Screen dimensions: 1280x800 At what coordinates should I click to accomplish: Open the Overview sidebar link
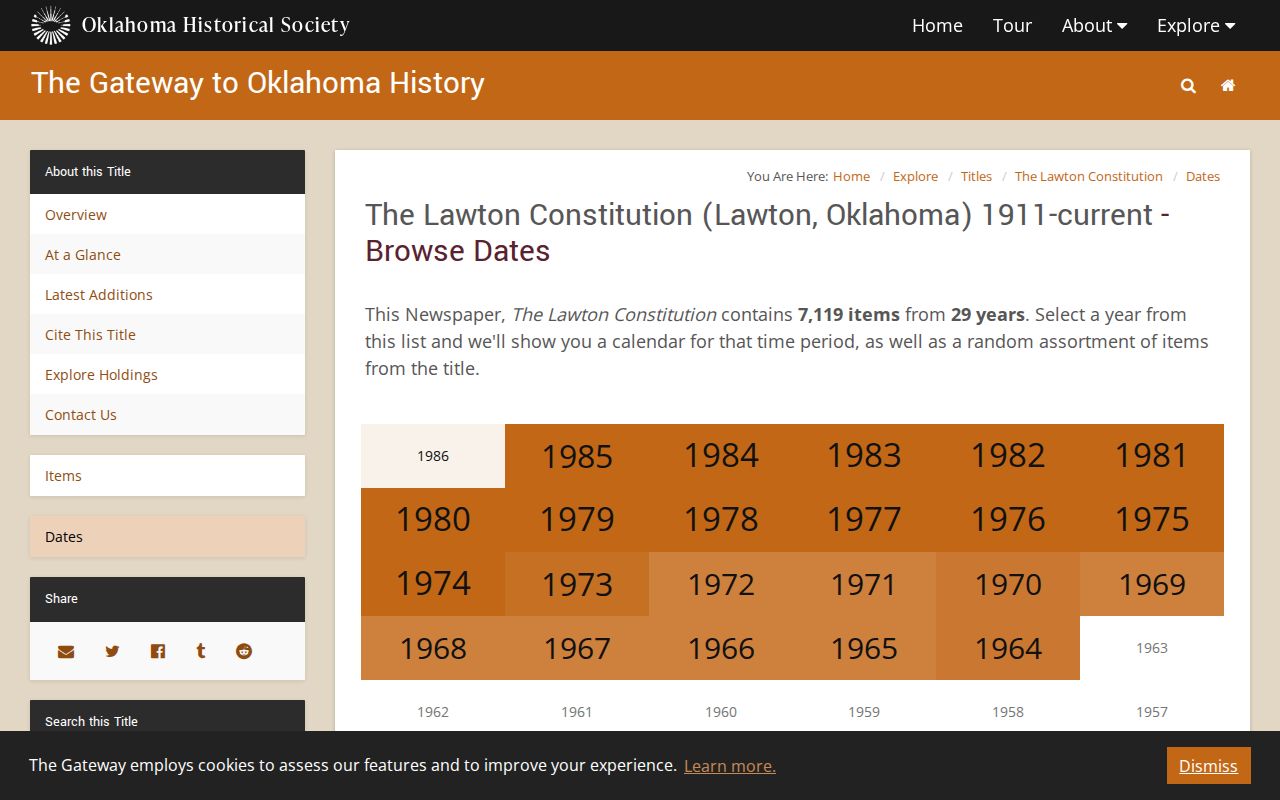coord(167,214)
